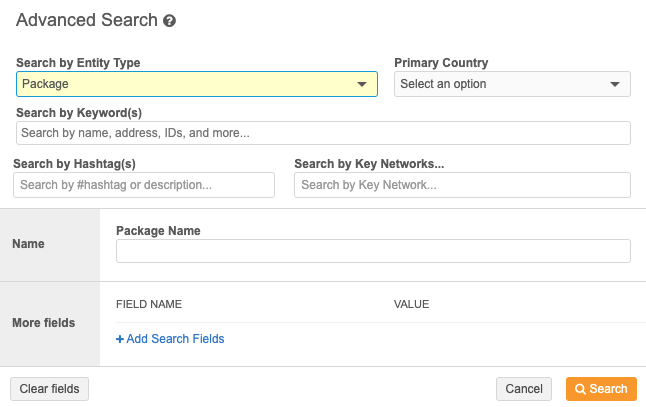Focus the Search by Keyword(s) field
Screen dimensions: 646x407
click(323, 133)
